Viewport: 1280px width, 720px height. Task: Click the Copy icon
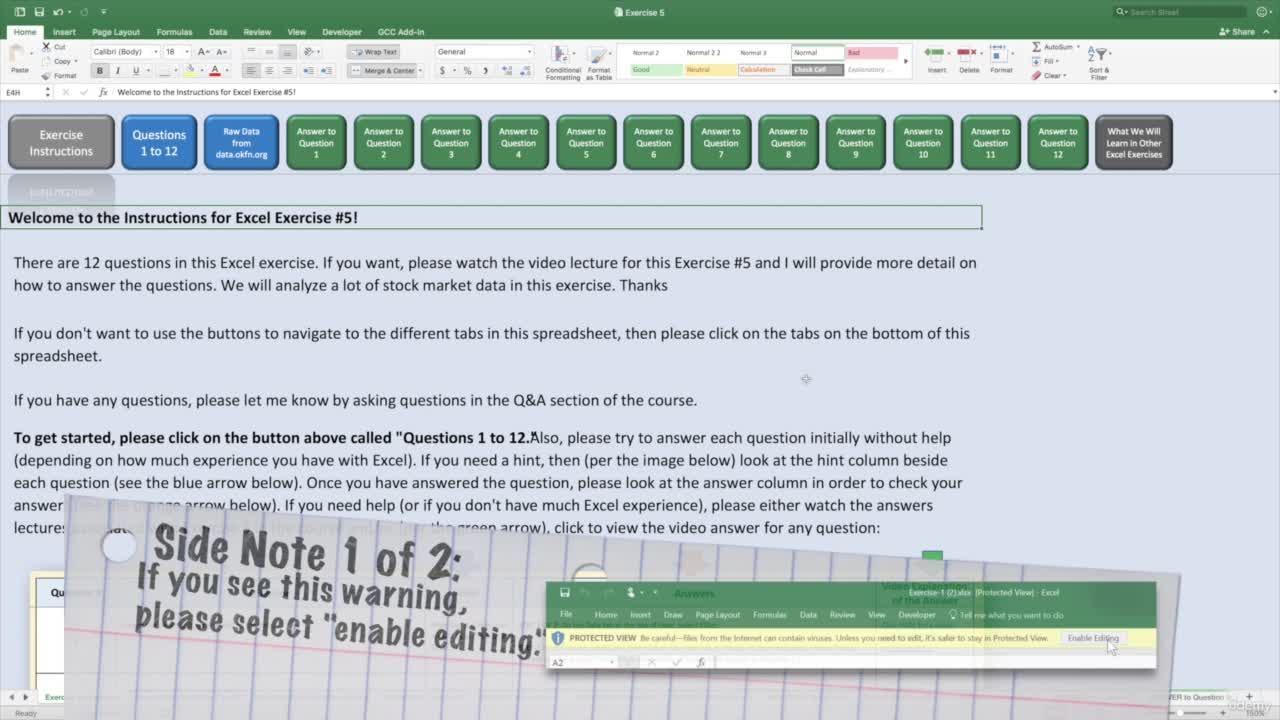(x=47, y=61)
